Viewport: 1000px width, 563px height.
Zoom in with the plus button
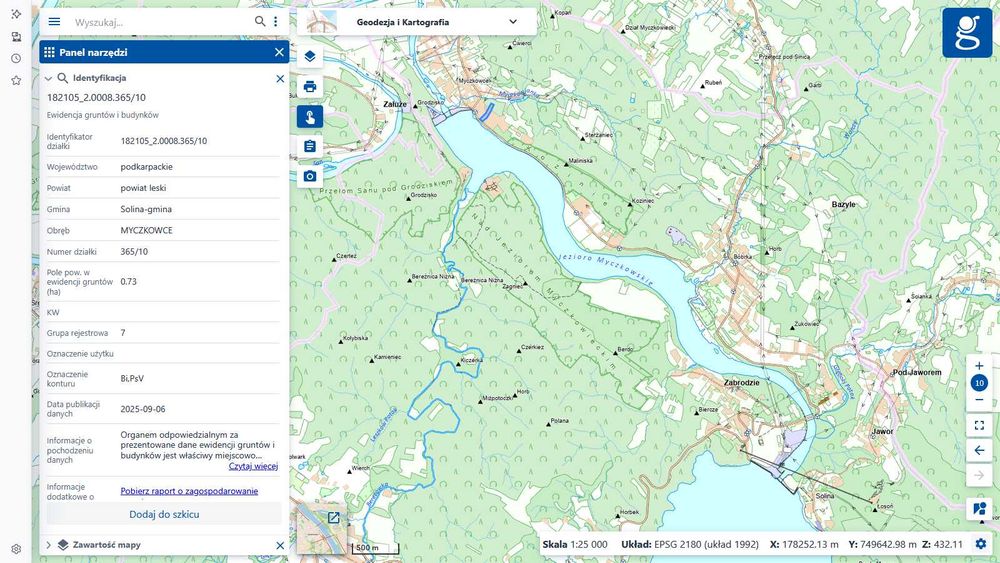pos(980,366)
